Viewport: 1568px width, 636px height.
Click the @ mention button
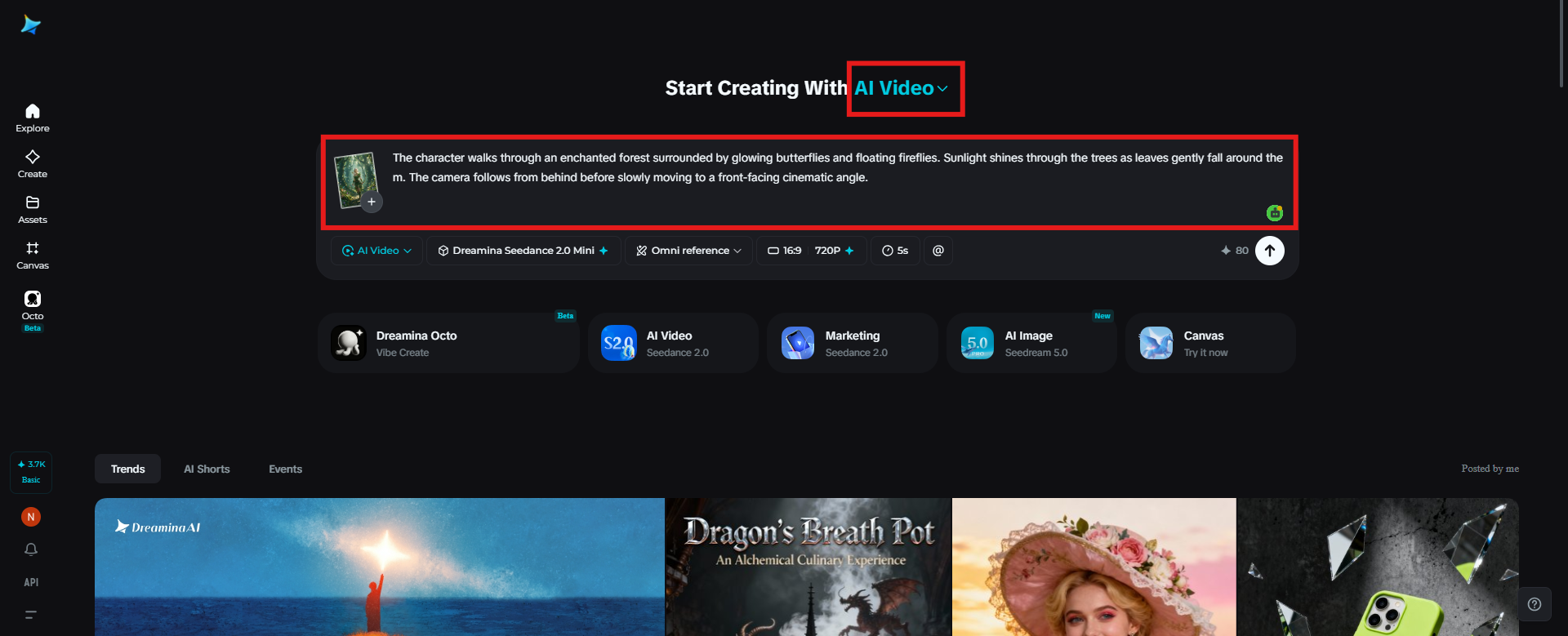point(938,251)
